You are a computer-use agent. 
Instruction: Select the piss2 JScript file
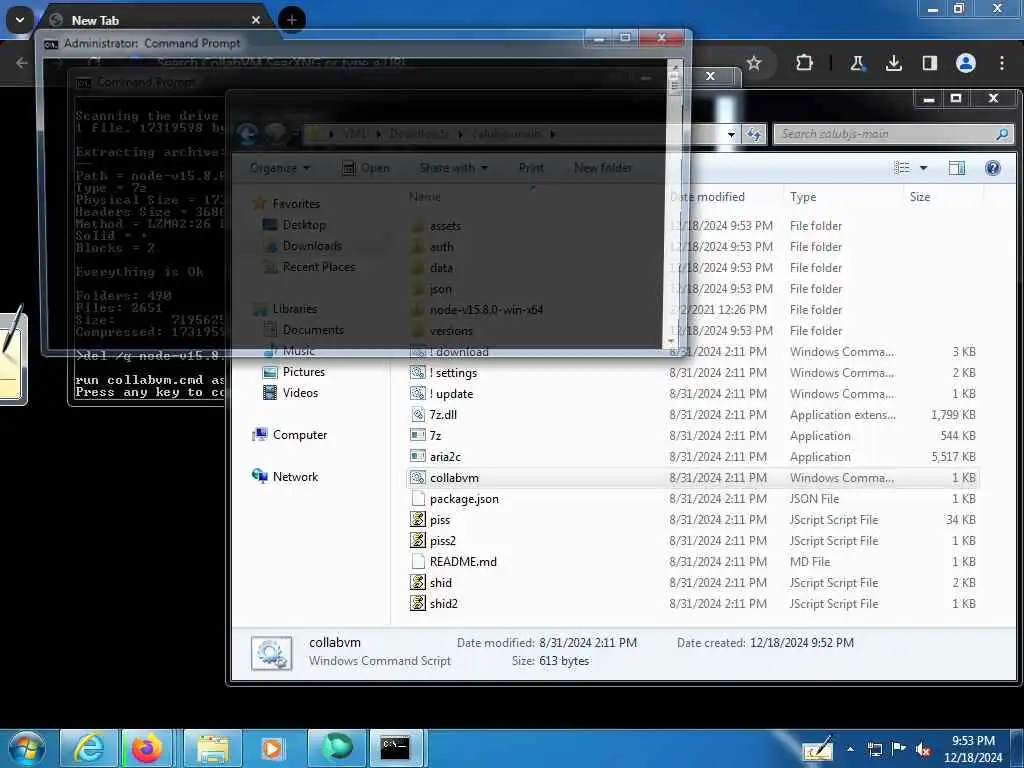(442, 541)
